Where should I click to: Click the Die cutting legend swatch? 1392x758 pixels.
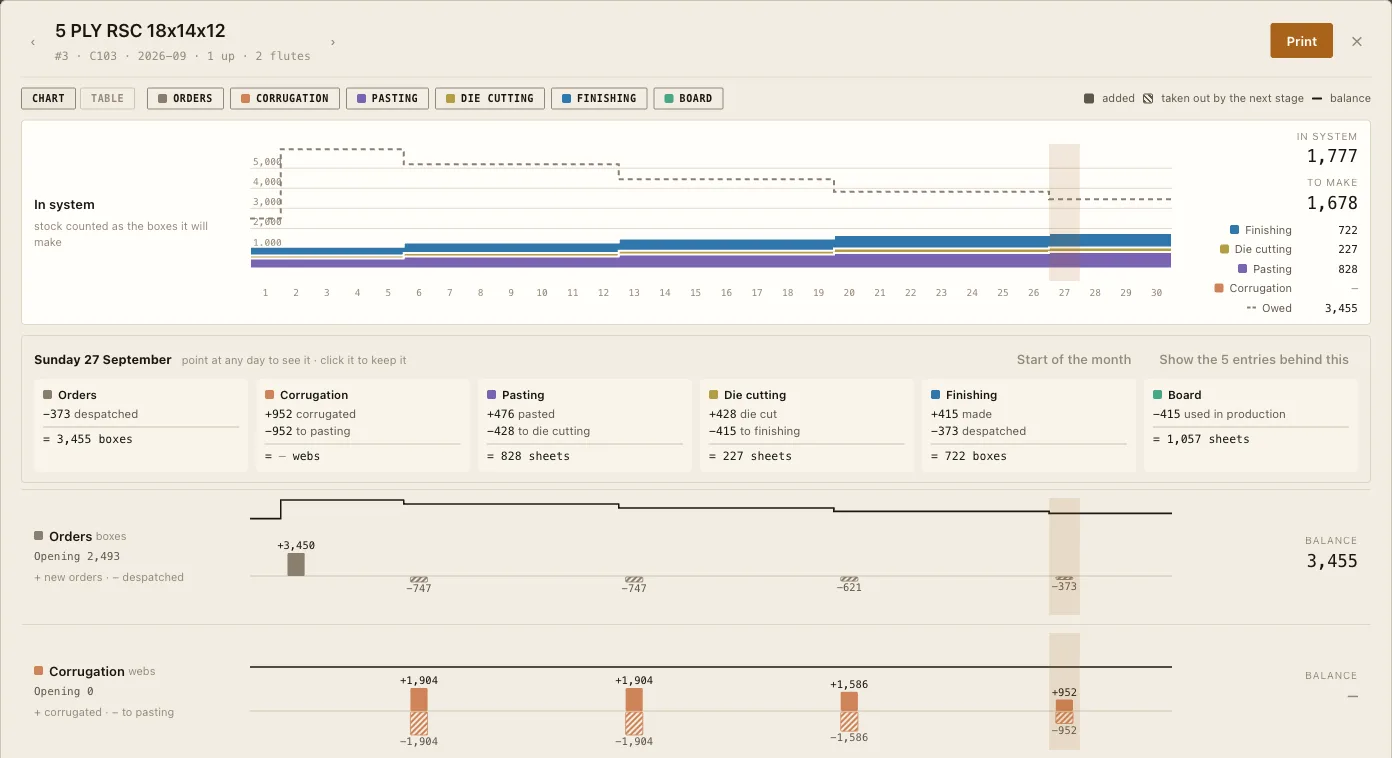click(1225, 249)
